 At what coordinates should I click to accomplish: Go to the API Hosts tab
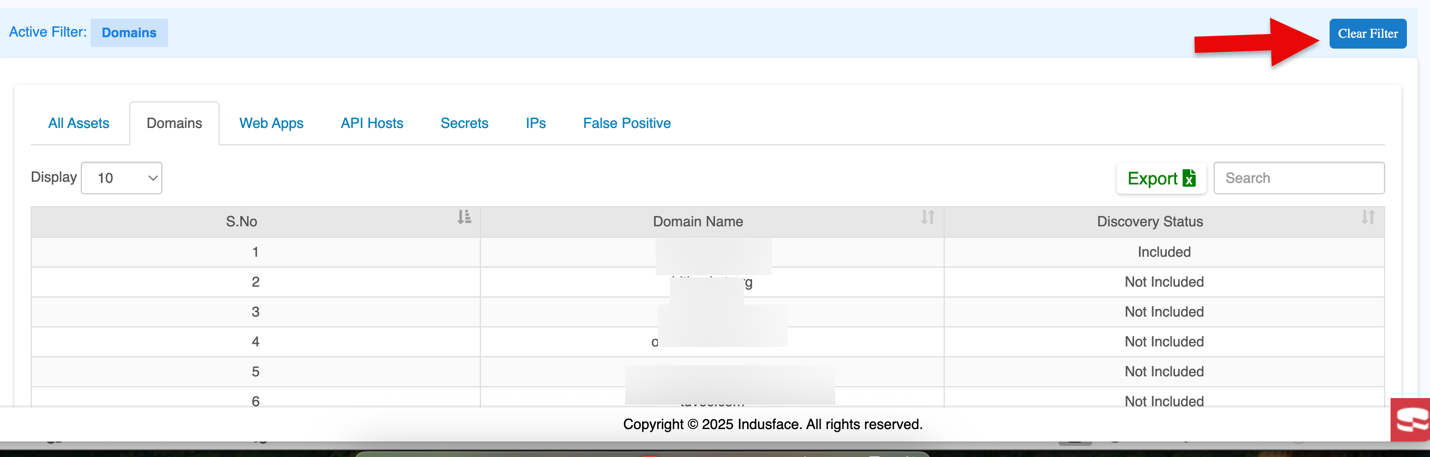click(x=372, y=123)
